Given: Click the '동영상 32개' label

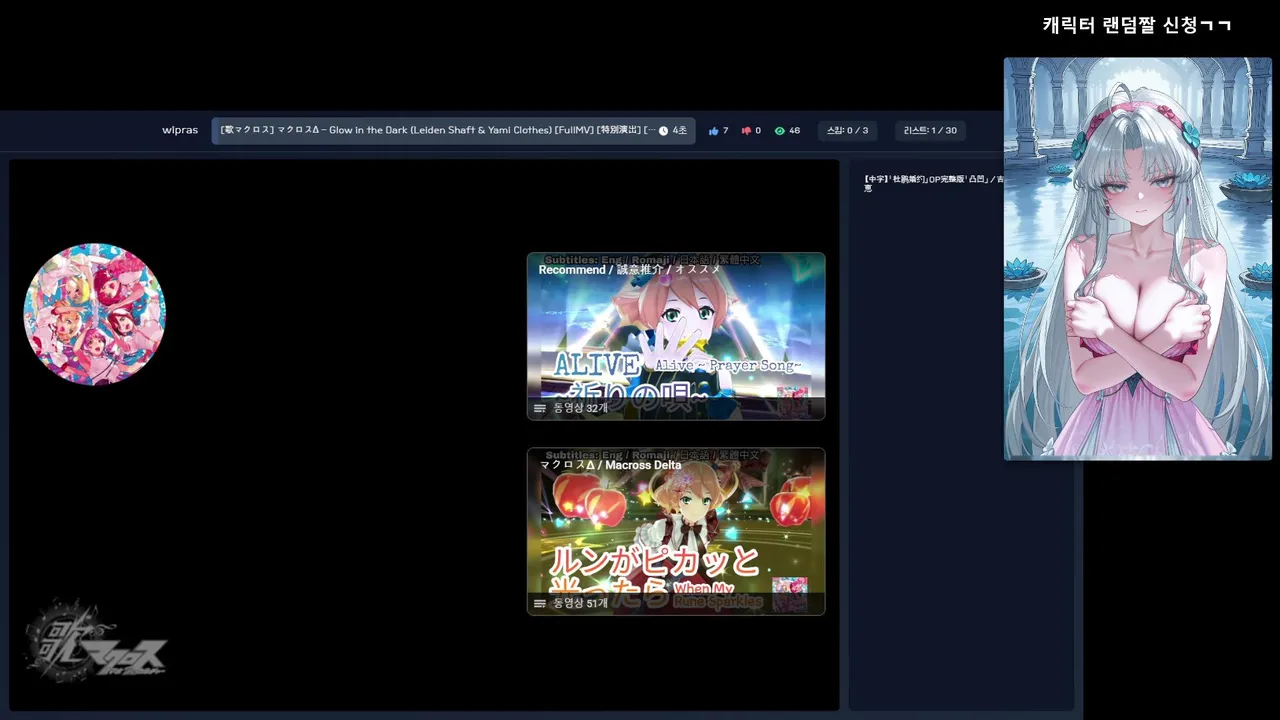Looking at the screenshot, I should click(x=580, y=408).
